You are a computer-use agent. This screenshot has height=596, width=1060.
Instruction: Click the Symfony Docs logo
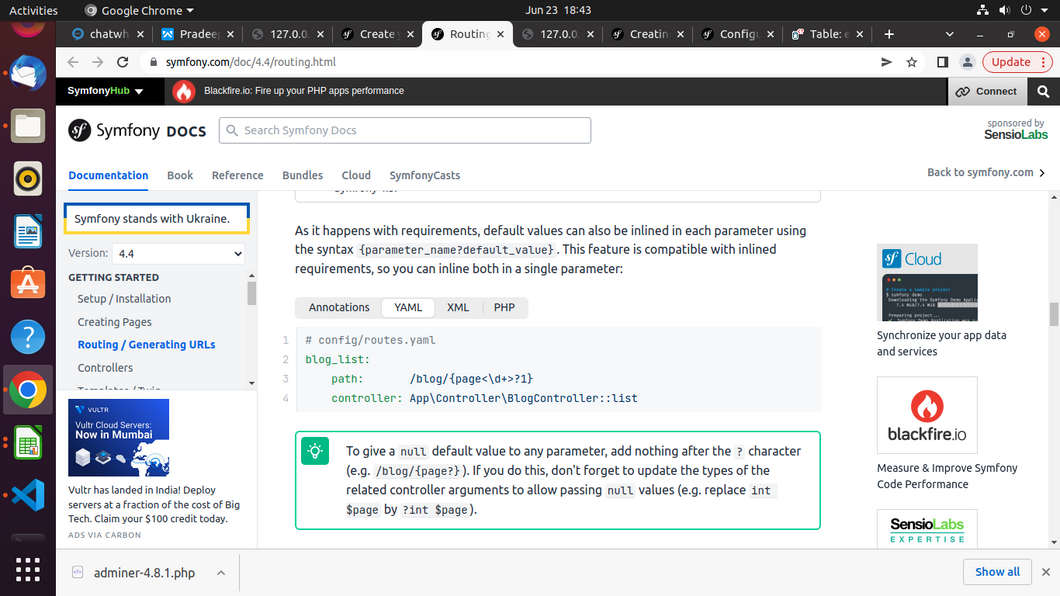click(137, 130)
